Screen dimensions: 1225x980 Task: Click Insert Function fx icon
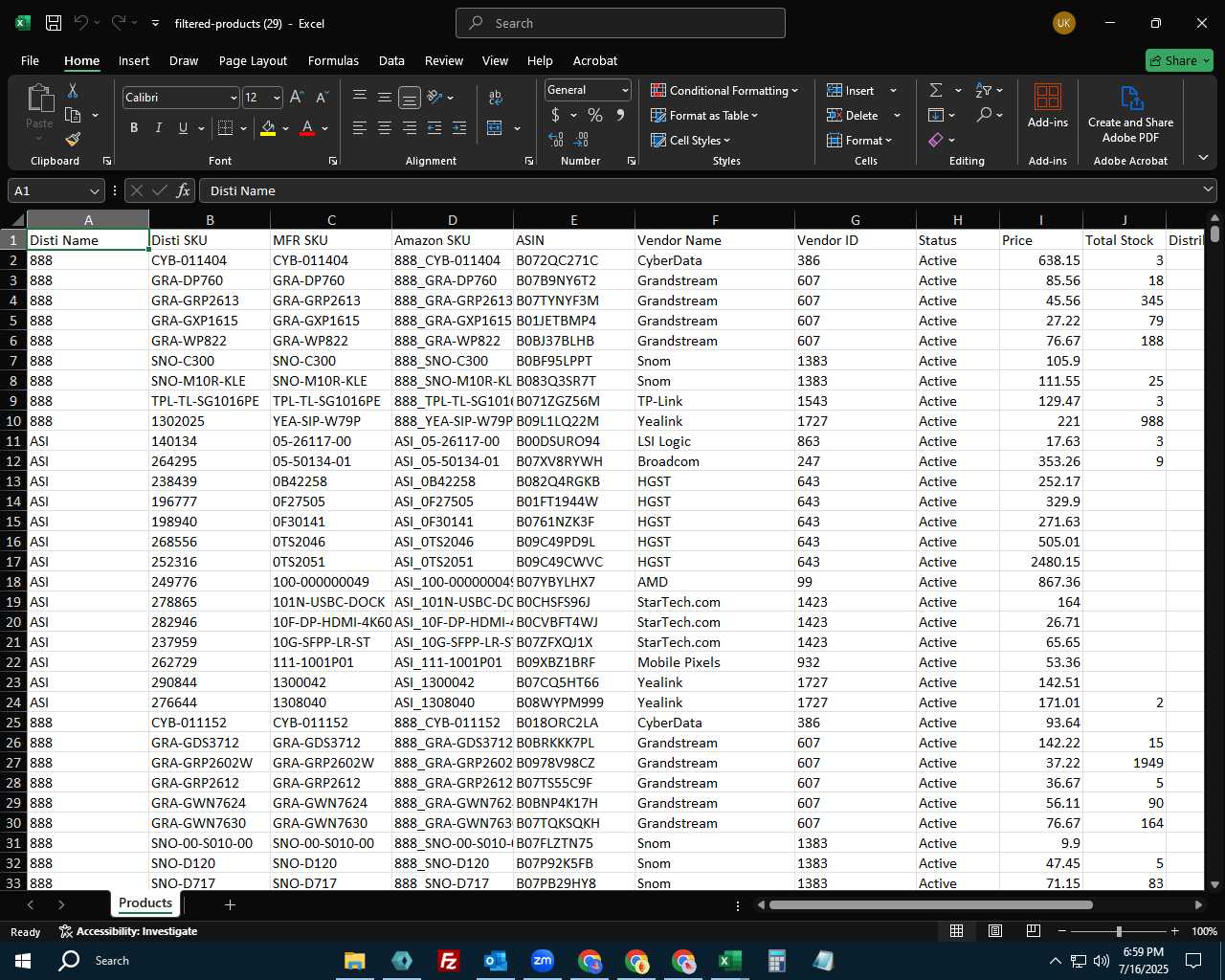[183, 190]
